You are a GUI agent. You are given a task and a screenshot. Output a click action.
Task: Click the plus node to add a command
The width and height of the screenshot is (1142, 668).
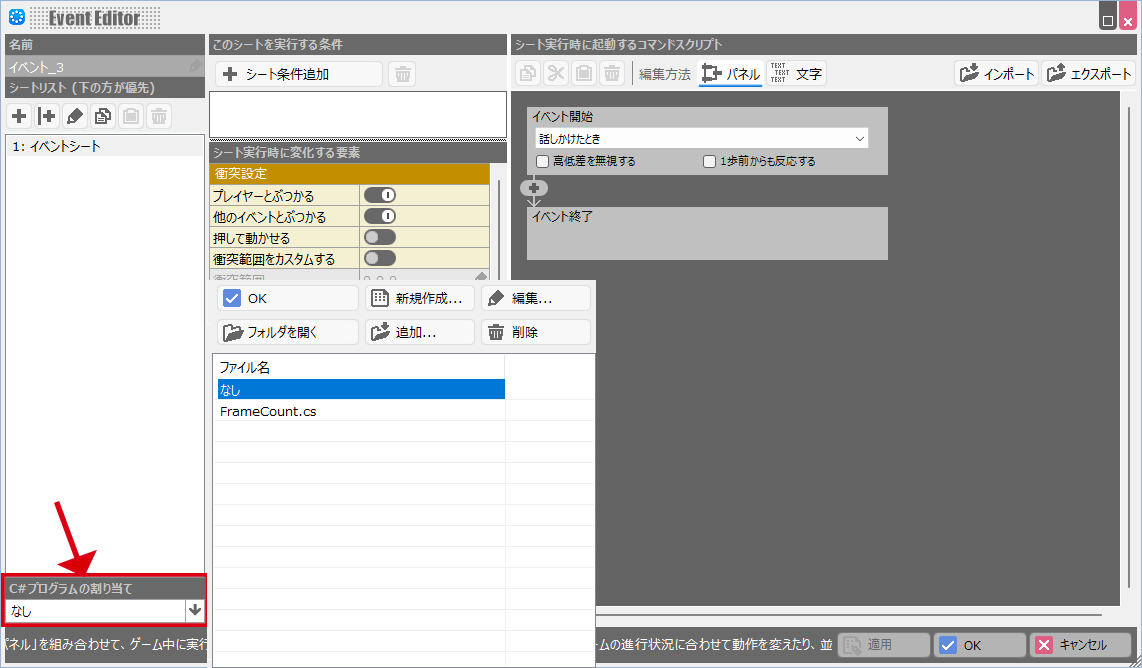point(533,188)
